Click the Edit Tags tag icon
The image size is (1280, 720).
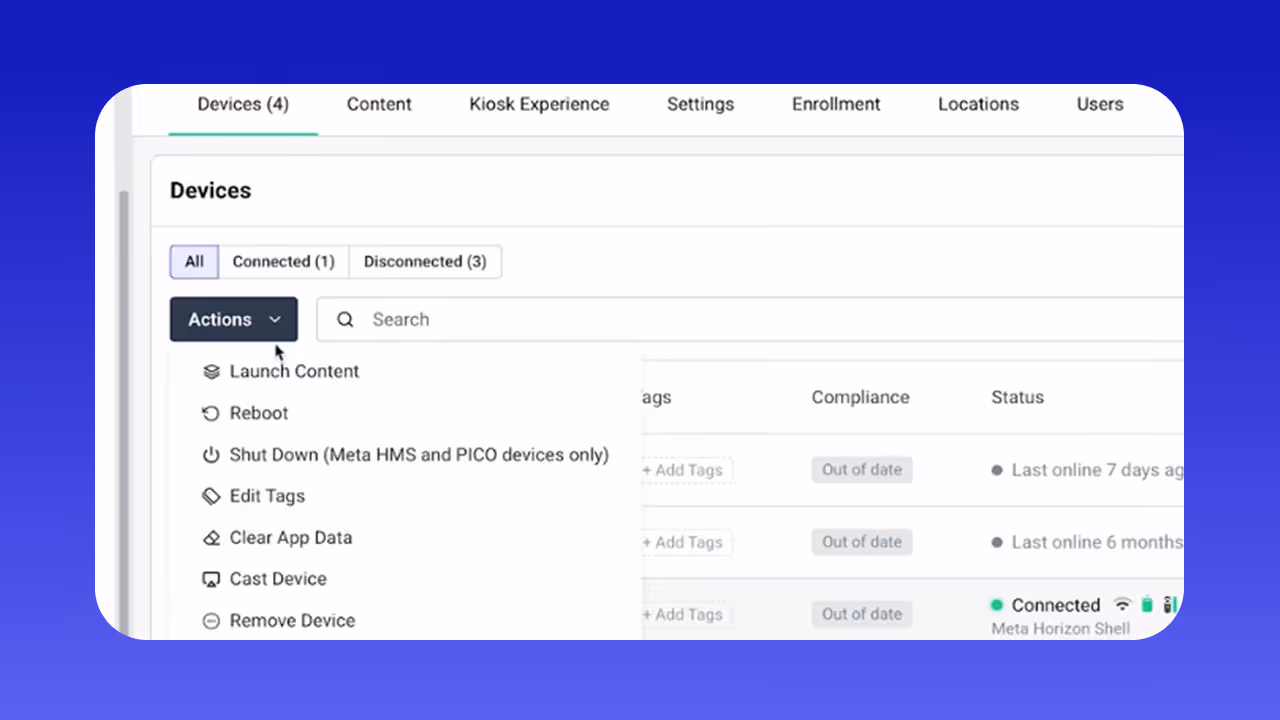211,496
